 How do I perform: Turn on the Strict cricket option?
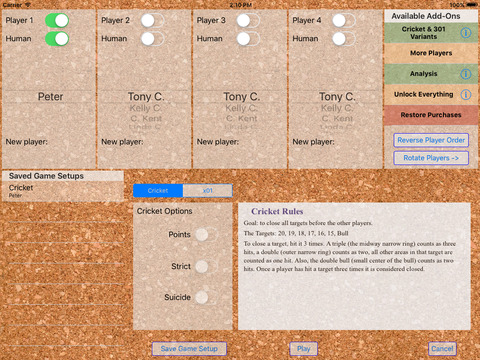(206, 266)
